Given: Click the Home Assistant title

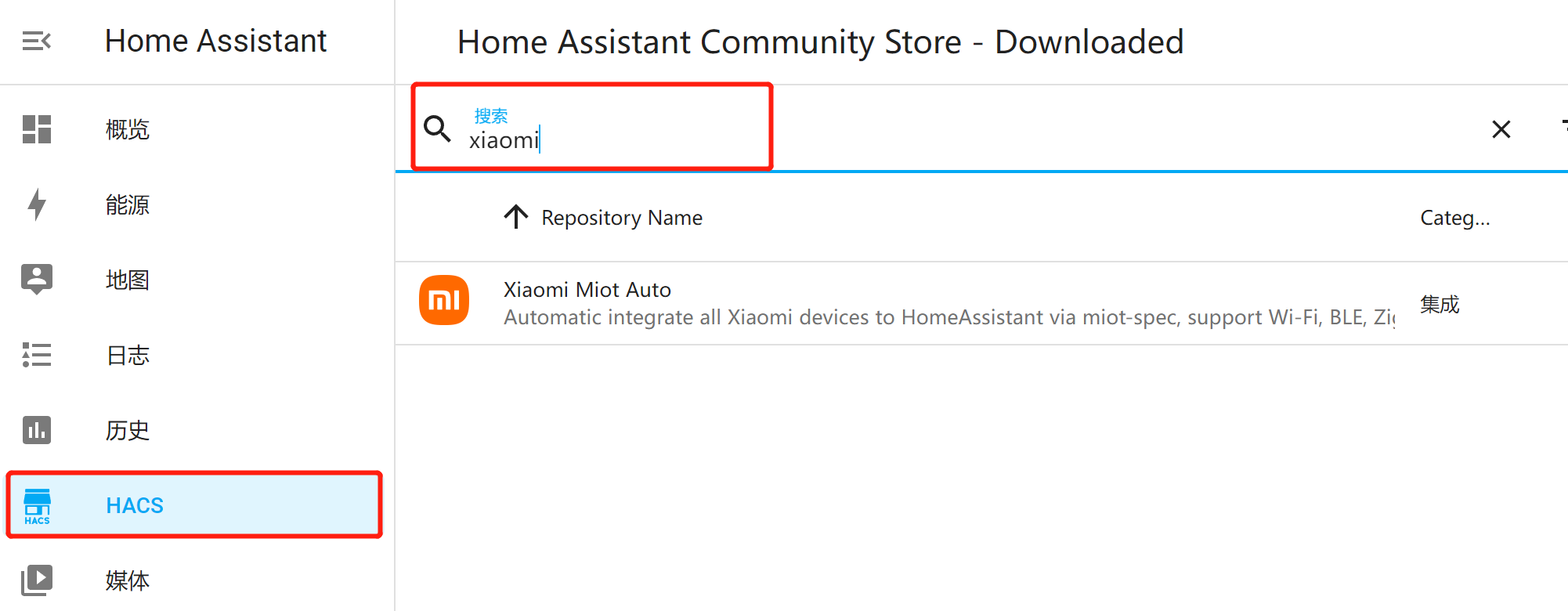Looking at the screenshot, I should [216, 41].
